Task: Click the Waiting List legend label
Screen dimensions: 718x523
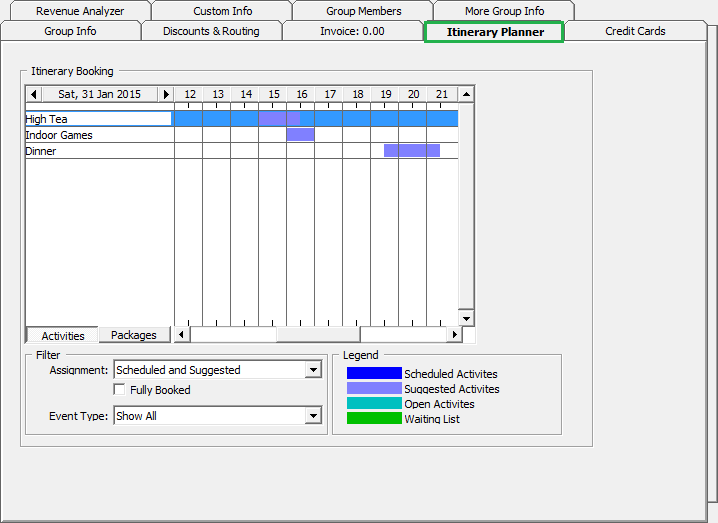Action: point(432,419)
